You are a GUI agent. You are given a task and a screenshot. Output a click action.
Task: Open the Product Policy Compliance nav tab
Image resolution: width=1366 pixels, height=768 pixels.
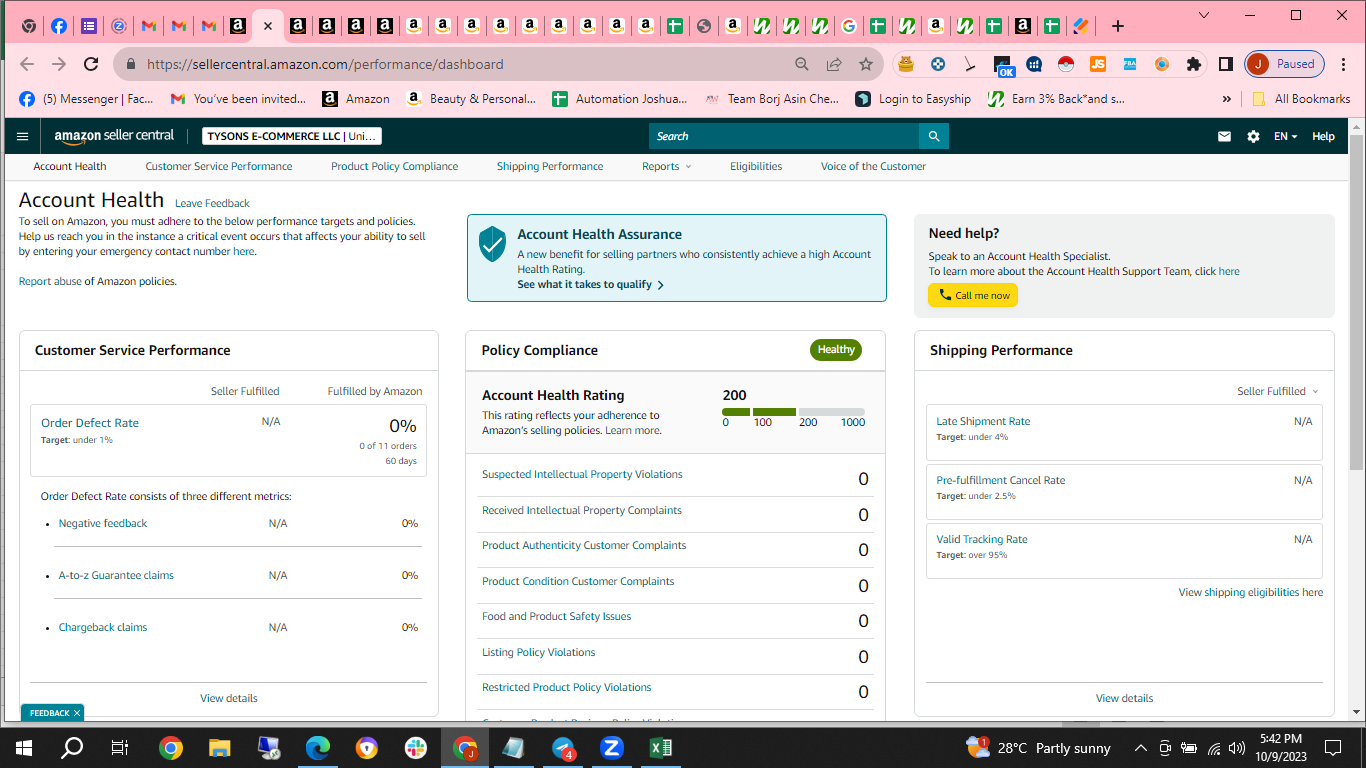click(x=395, y=166)
